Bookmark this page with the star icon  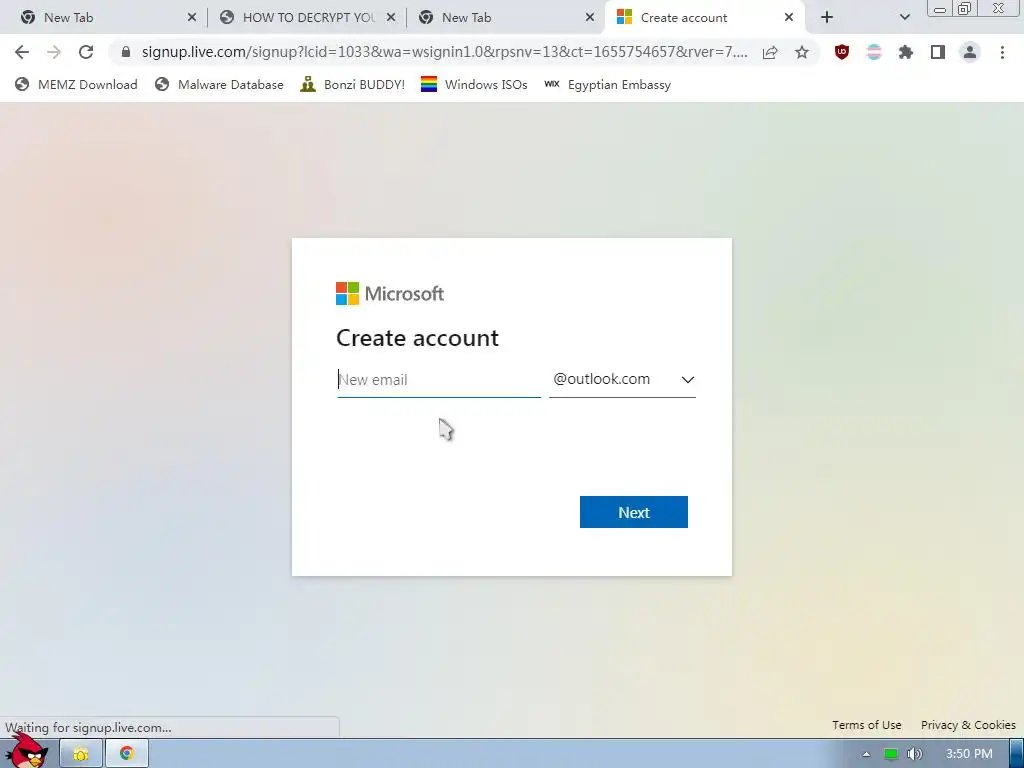[x=802, y=52]
